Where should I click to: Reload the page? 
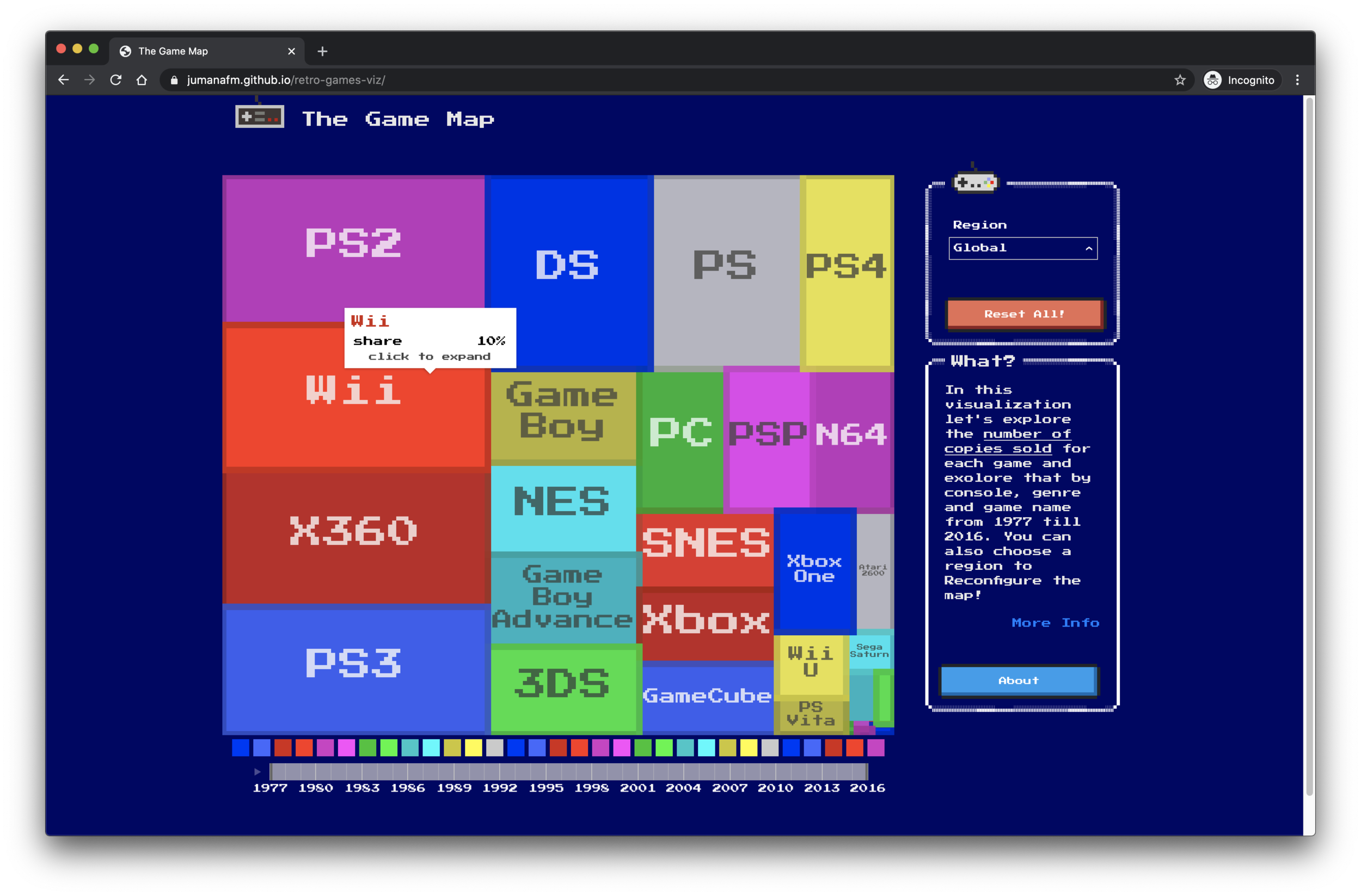click(x=115, y=80)
